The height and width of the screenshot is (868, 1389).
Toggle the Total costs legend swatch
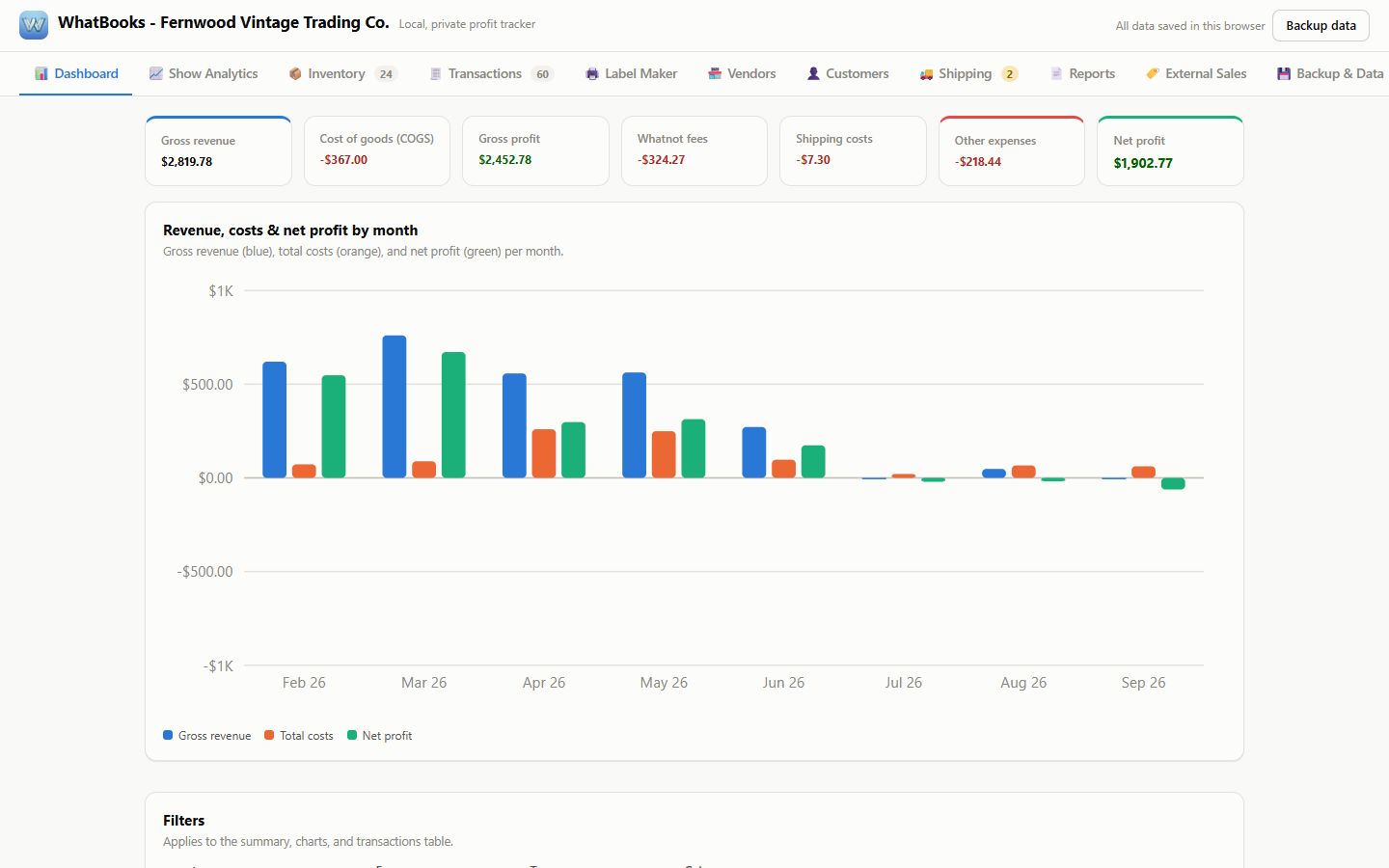(x=269, y=735)
